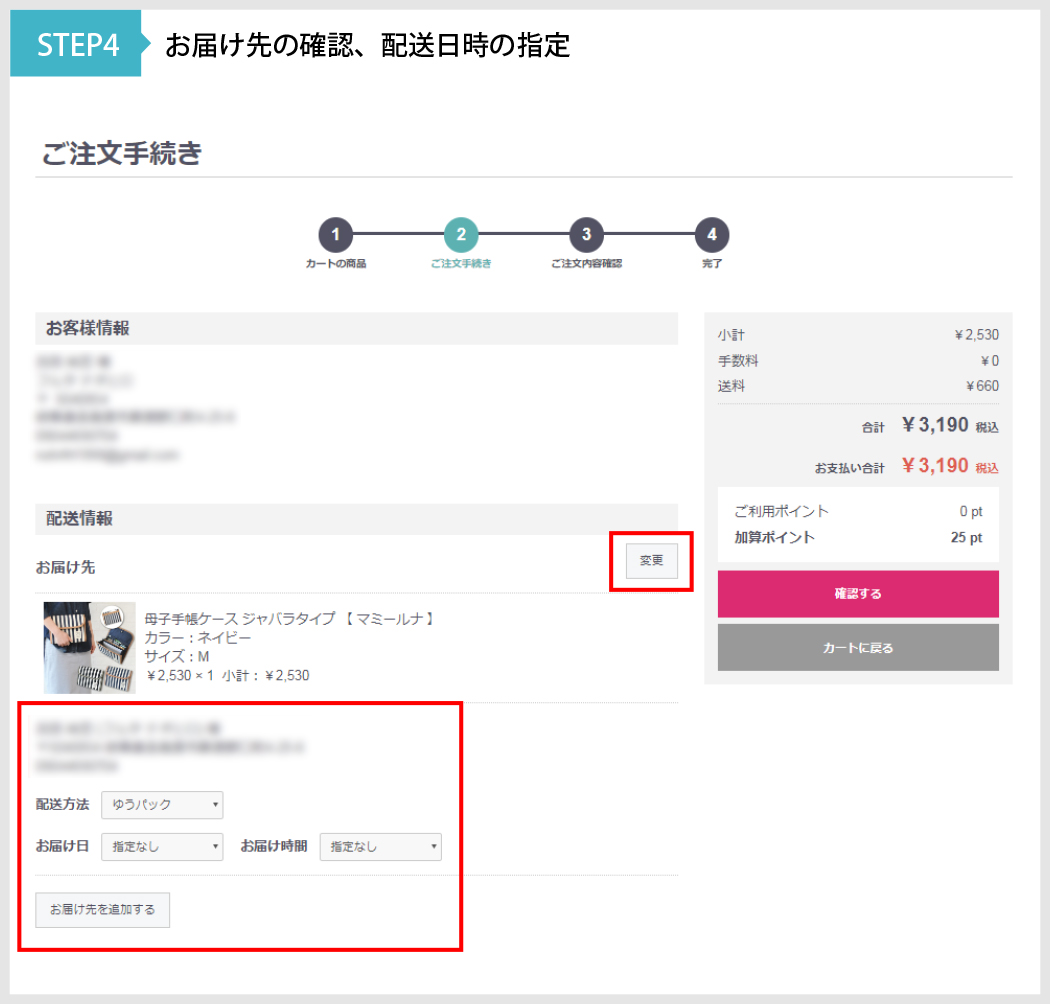The width and height of the screenshot is (1050, 1004).
Task: Click step 2 circle, ご注文手続き
Action: (461, 235)
